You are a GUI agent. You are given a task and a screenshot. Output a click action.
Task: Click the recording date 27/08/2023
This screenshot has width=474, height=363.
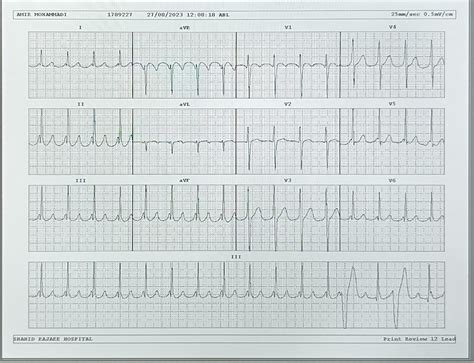point(164,15)
